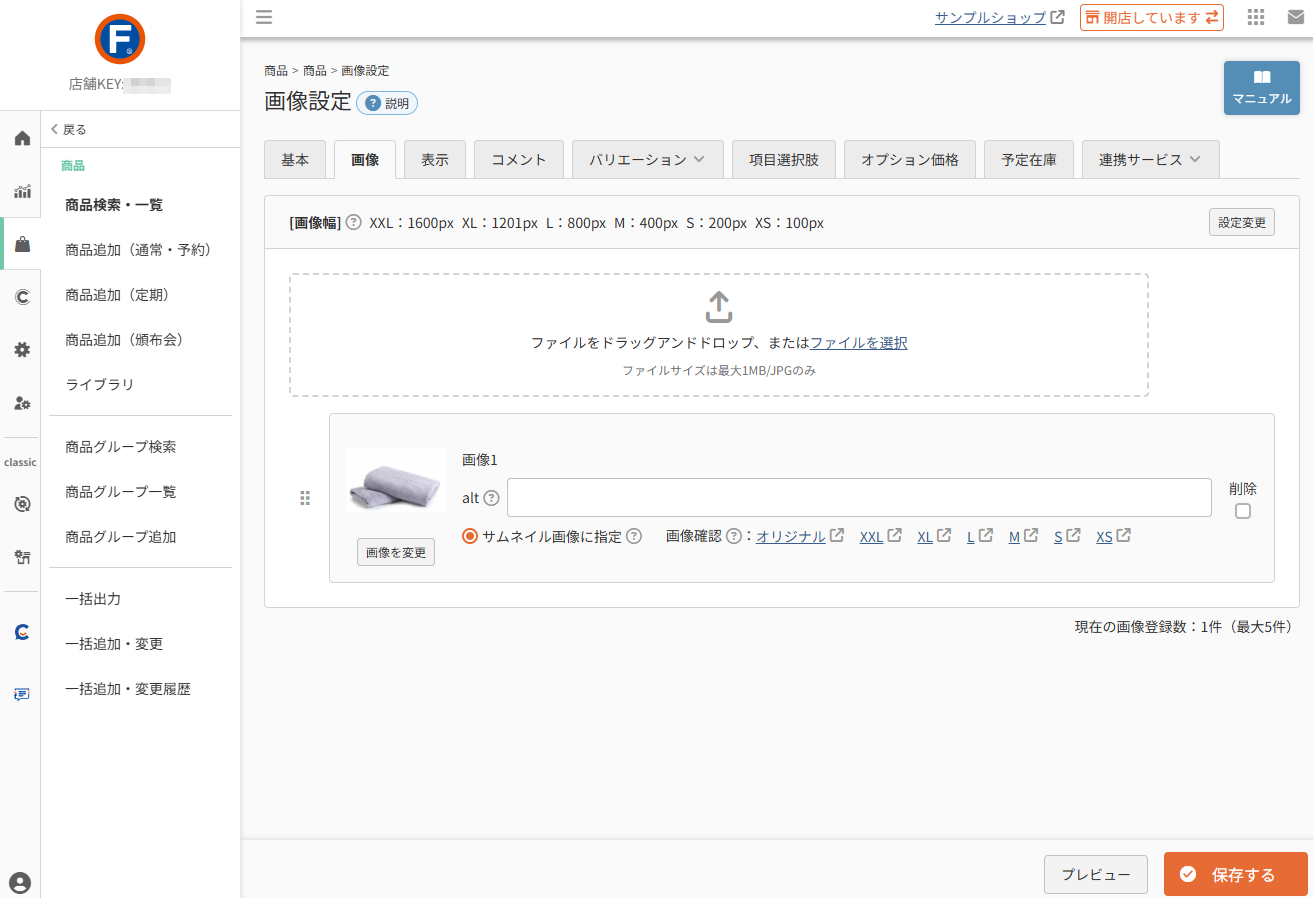Open the マニュアル book button
Image resolution: width=1313 pixels, height=898 pixels.
coord(1262,88)
